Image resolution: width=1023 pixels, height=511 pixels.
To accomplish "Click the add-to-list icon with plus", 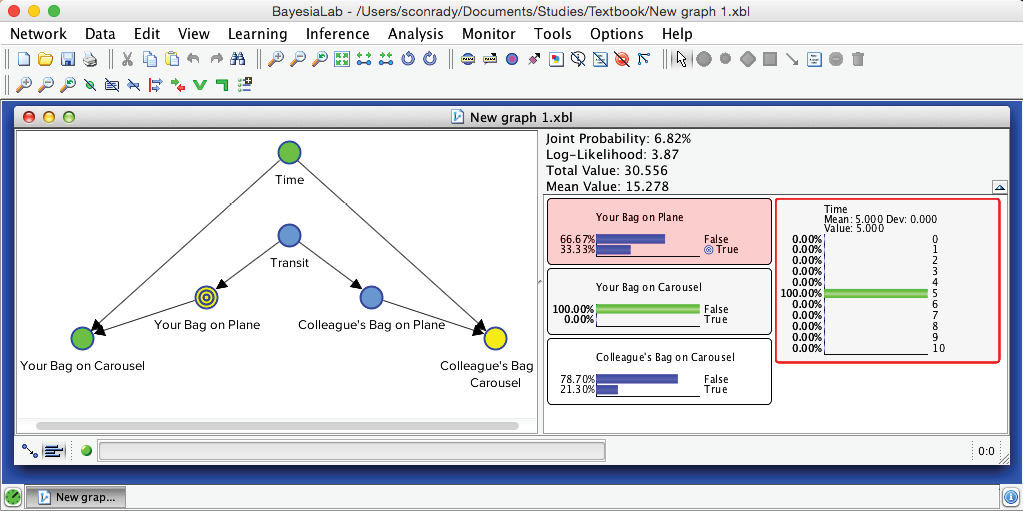I will coord(245,84).
